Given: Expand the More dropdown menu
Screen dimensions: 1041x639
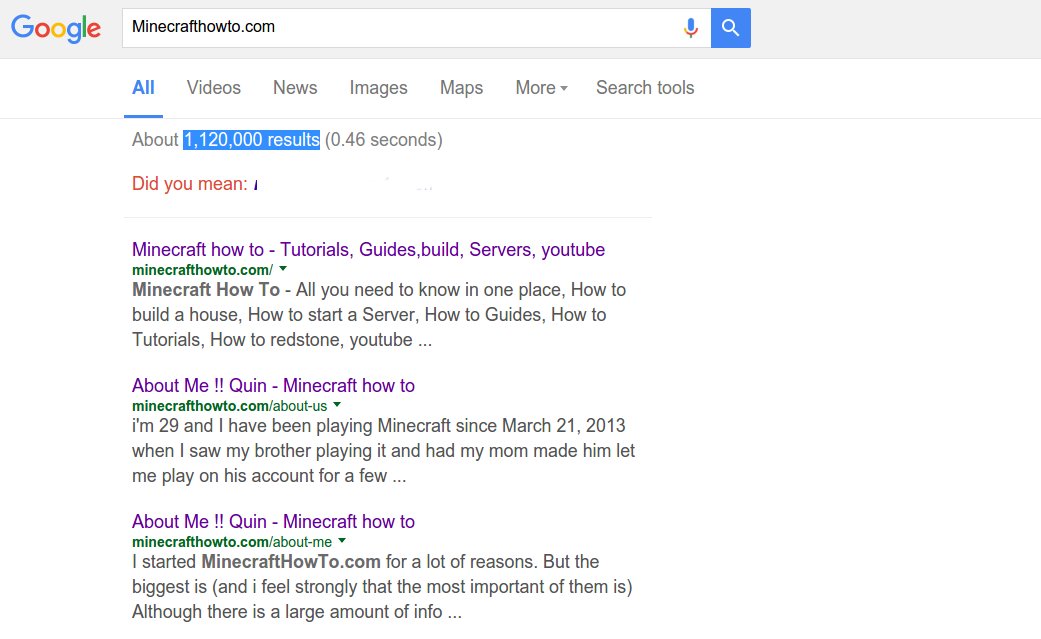Looking at the screenshot, I should tap(541, 88).
